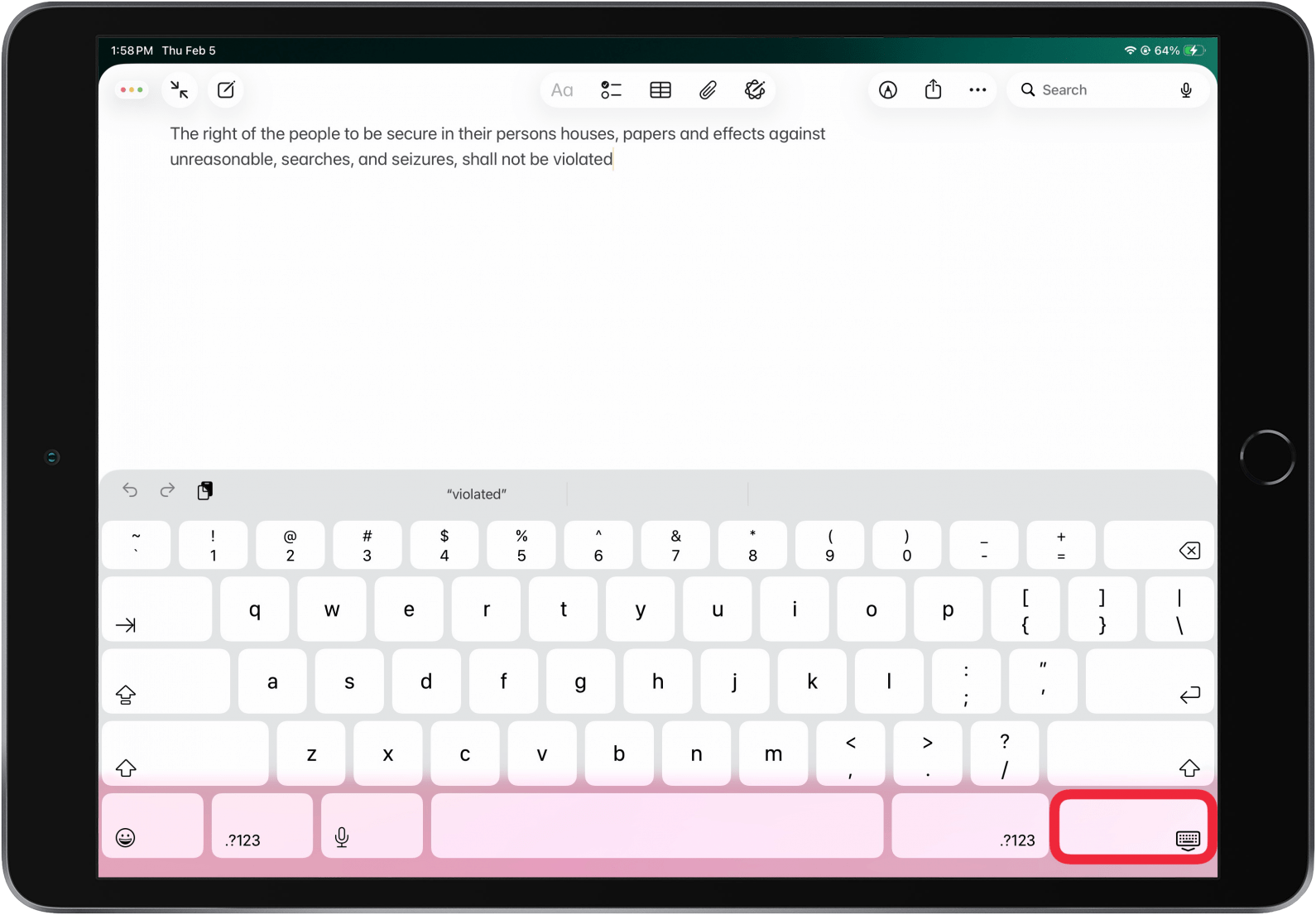
Task: Tap the right bracket brace key
Action: [x=1102, y=609]
